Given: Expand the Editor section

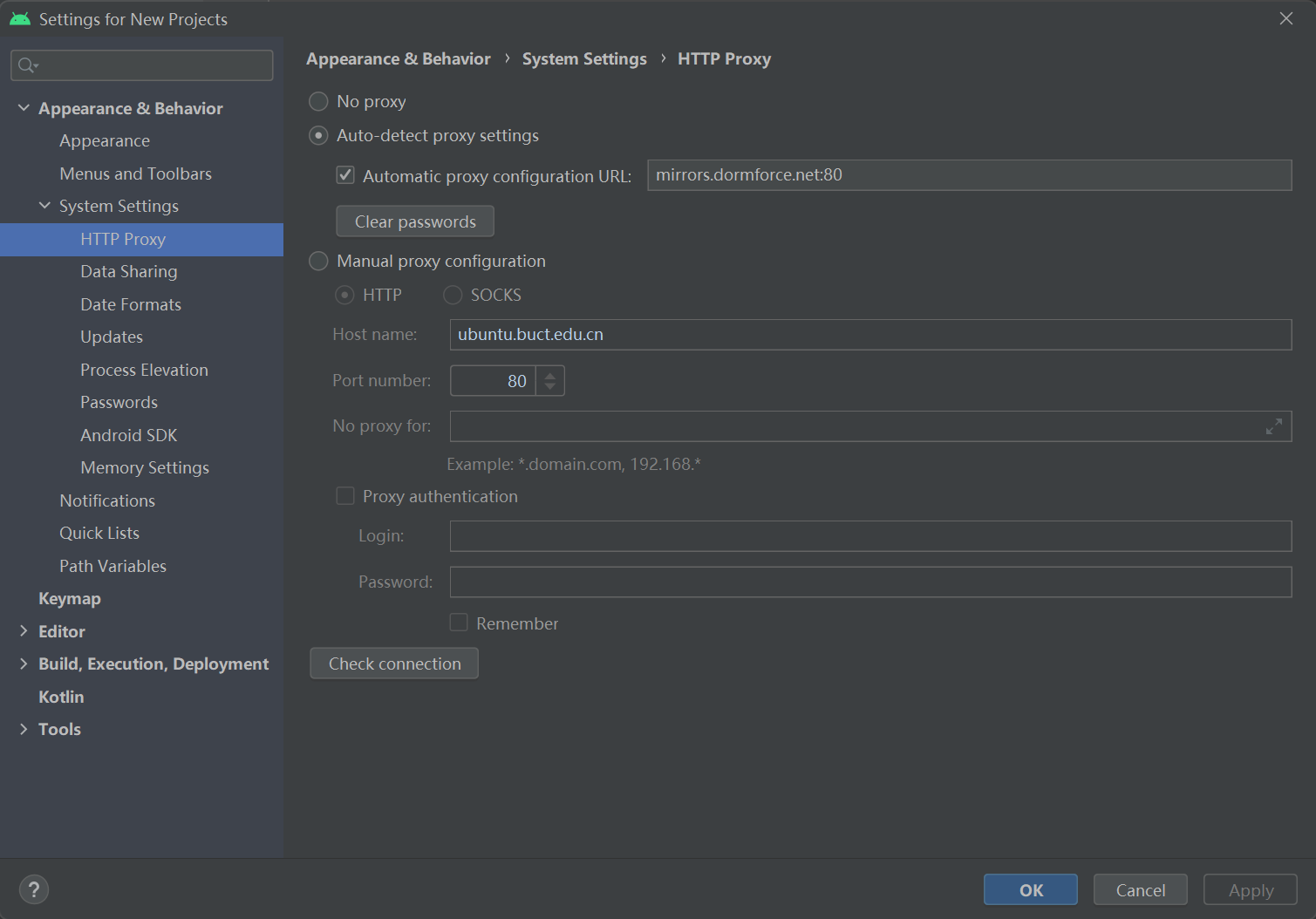Looking at the screenshot, I should pos(23,630).
